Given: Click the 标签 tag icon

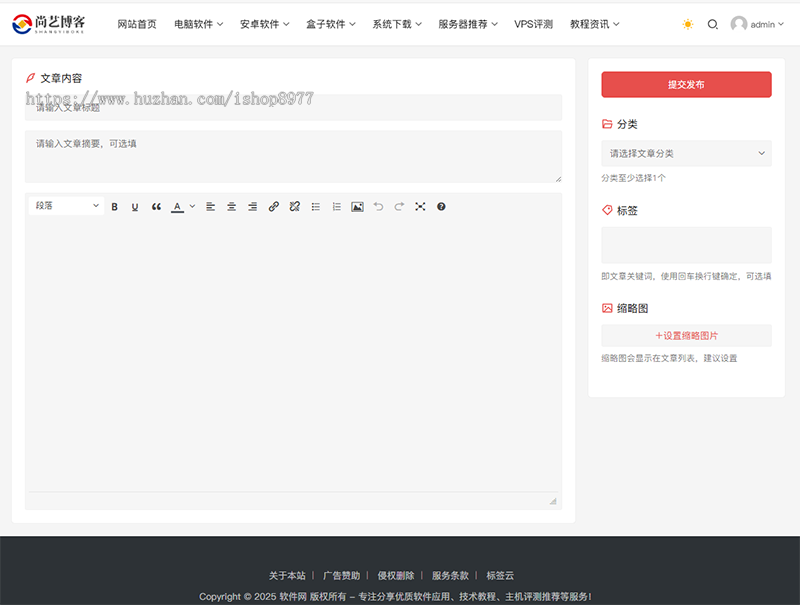Looking at the screenshot, I should click(607, 210).
